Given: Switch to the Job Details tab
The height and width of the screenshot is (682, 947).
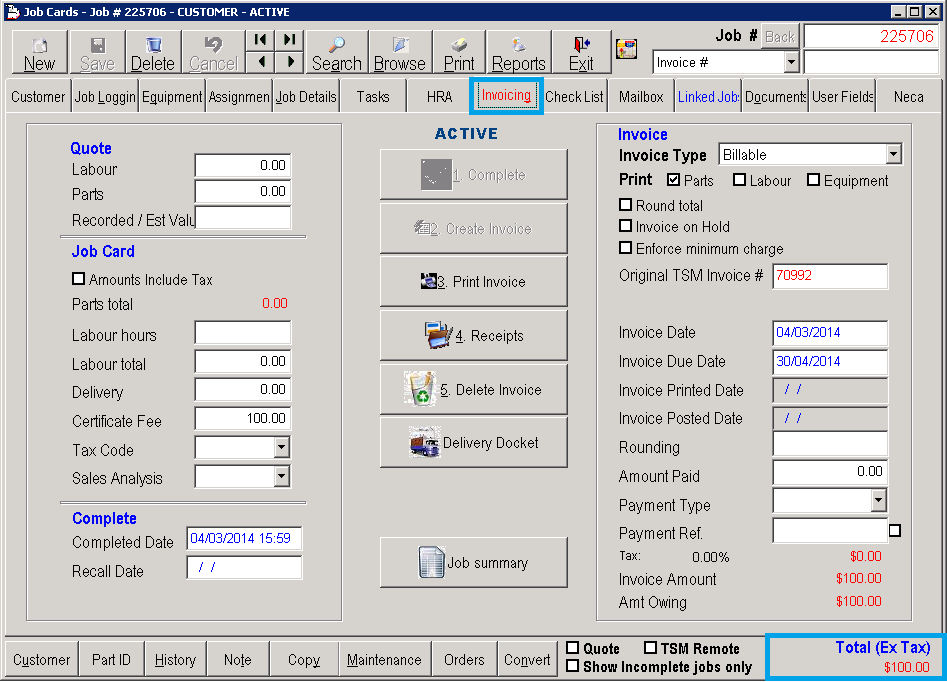Looking at the screenshot, I should (x=306, y=97).
